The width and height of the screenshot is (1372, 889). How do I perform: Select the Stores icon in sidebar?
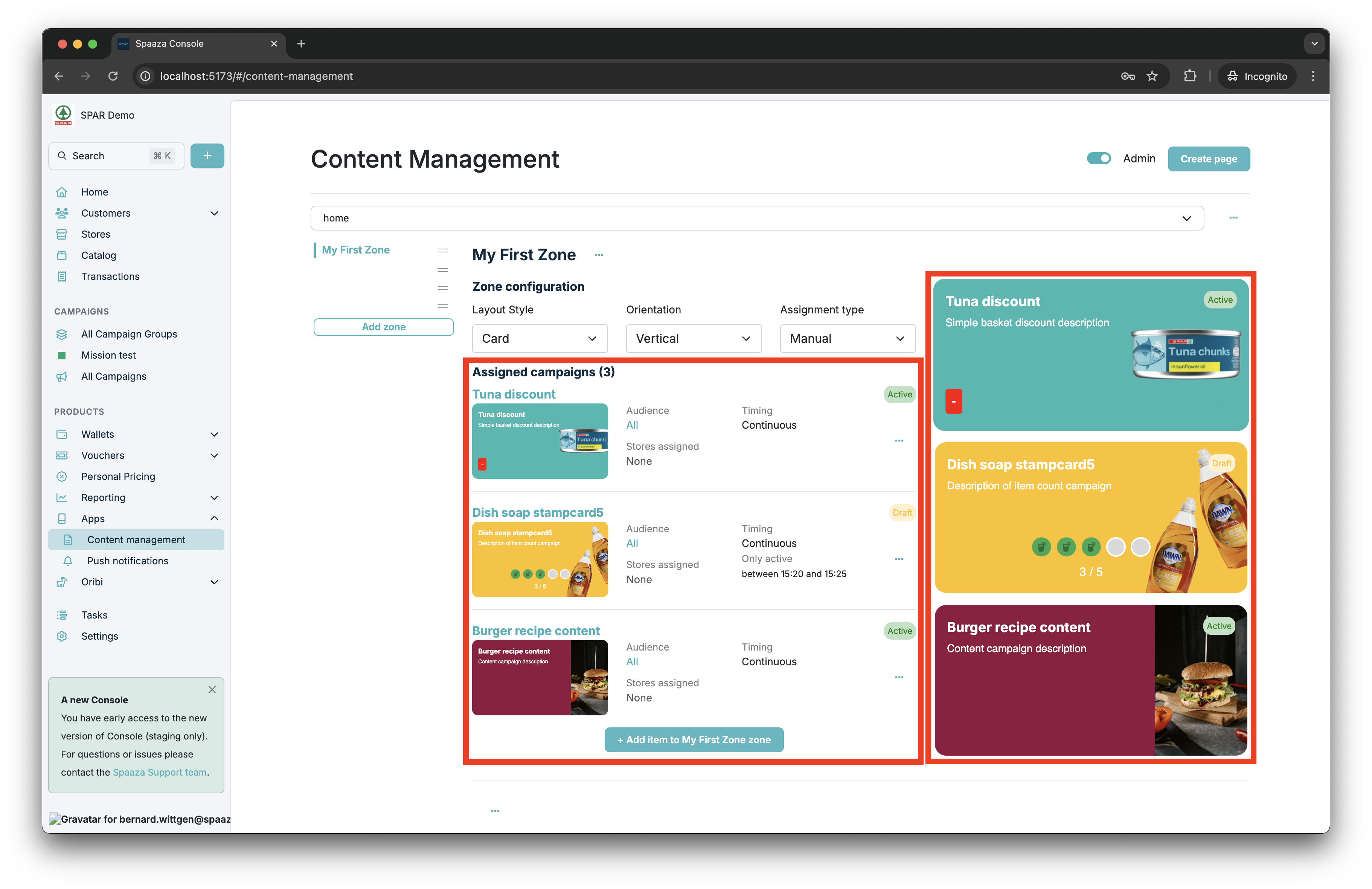click(62, 234)
